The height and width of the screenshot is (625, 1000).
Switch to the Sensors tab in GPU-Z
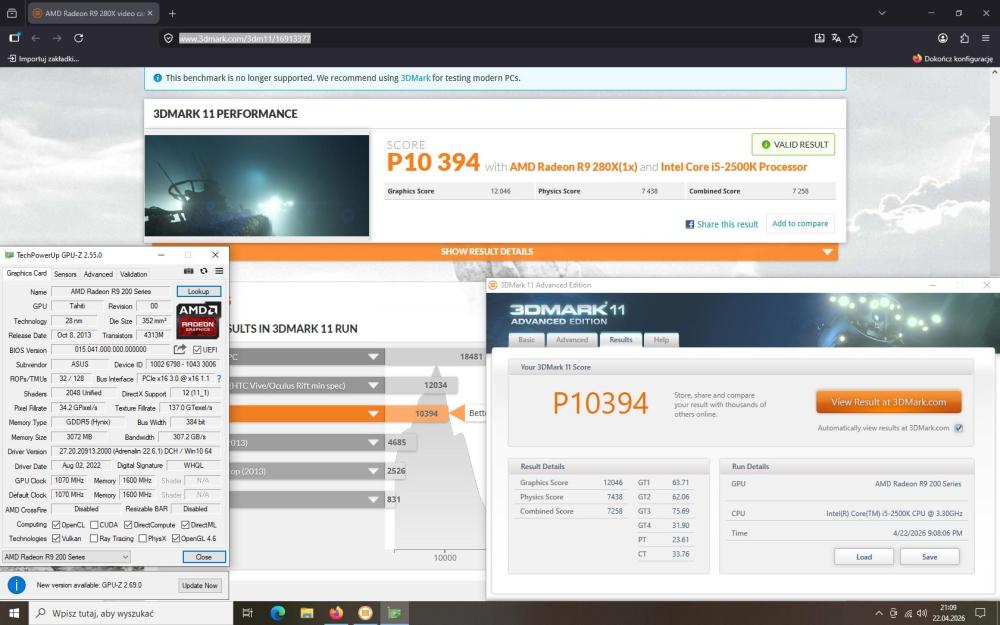[65, 274]
